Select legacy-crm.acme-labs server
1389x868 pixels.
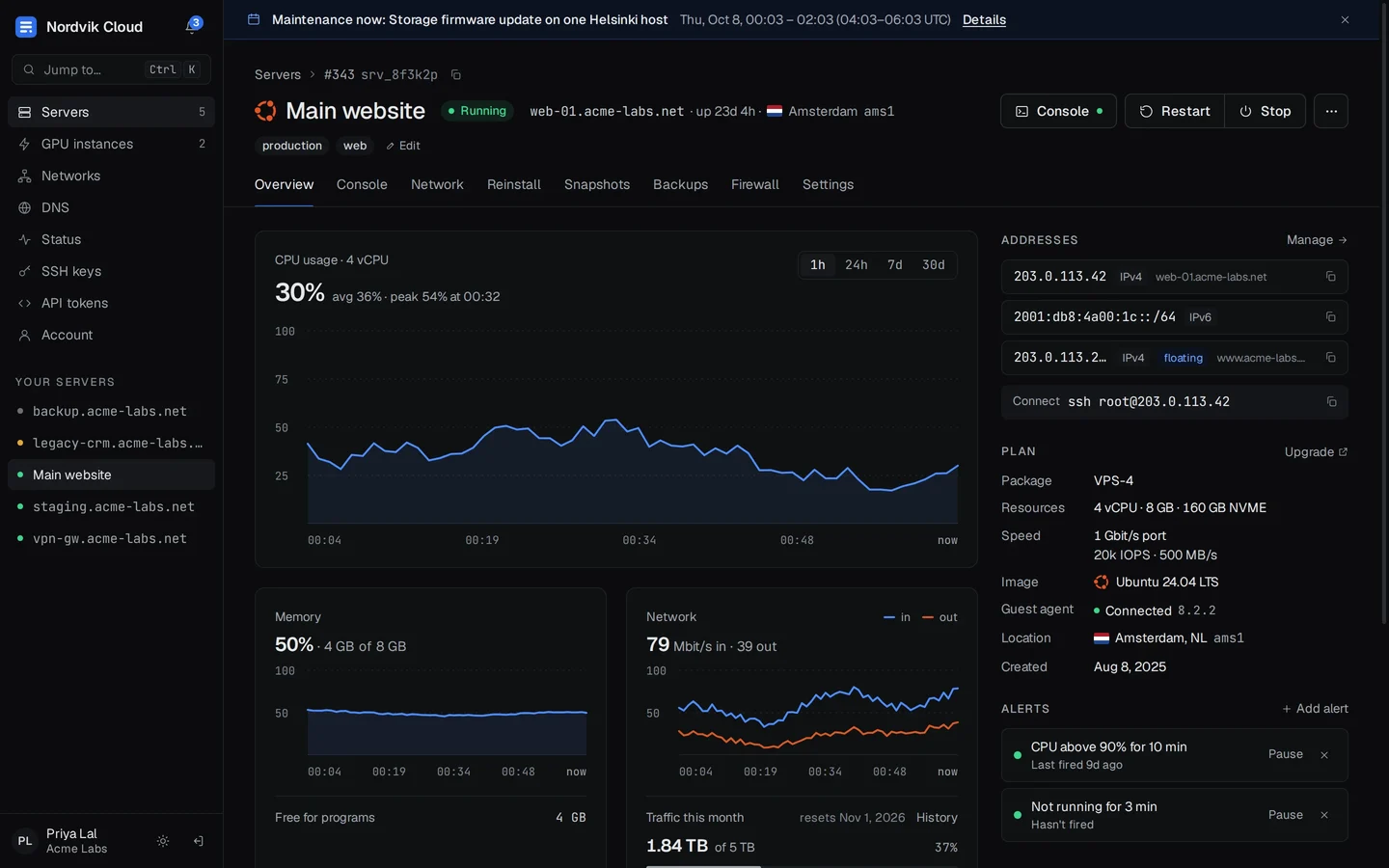point(111,443)
